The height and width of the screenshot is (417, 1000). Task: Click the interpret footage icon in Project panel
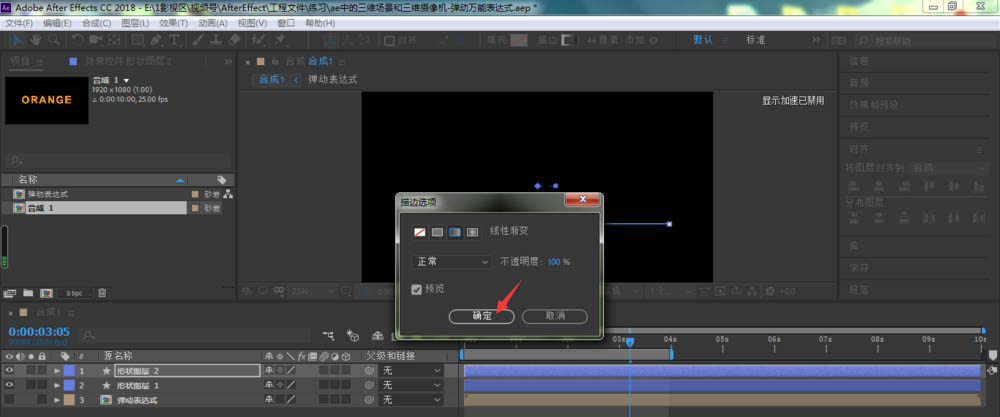pos(9,293)
